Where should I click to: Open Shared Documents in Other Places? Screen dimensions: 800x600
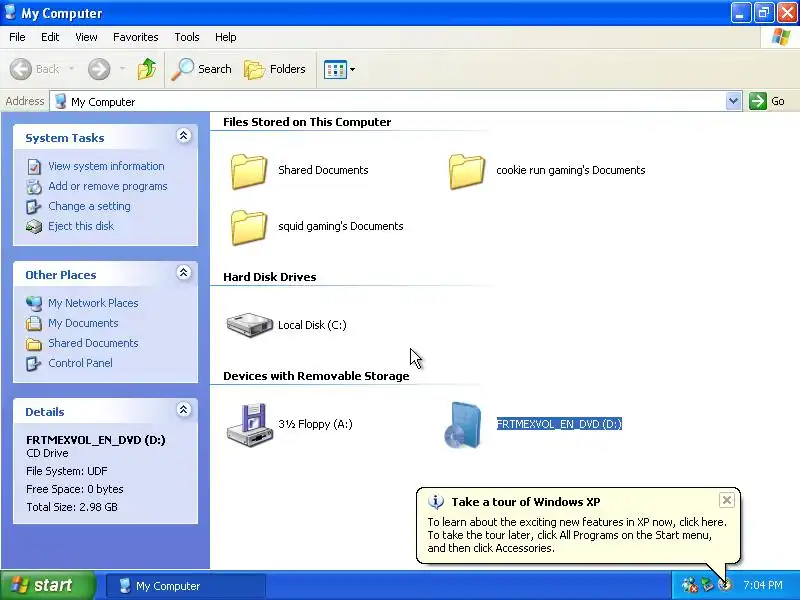(x=93, y=343)
